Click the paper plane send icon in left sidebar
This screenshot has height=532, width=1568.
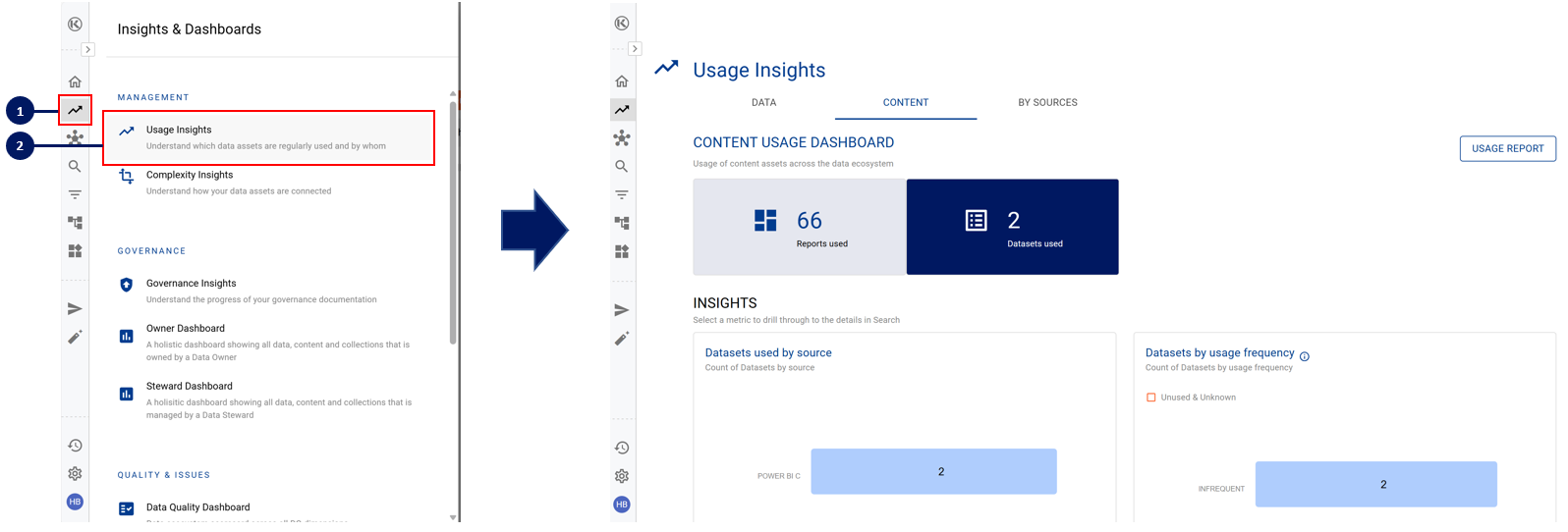75,309
